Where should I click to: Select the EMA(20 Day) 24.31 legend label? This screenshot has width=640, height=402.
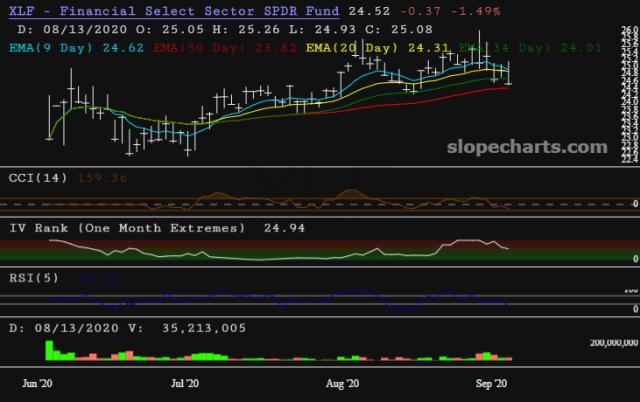378,48
